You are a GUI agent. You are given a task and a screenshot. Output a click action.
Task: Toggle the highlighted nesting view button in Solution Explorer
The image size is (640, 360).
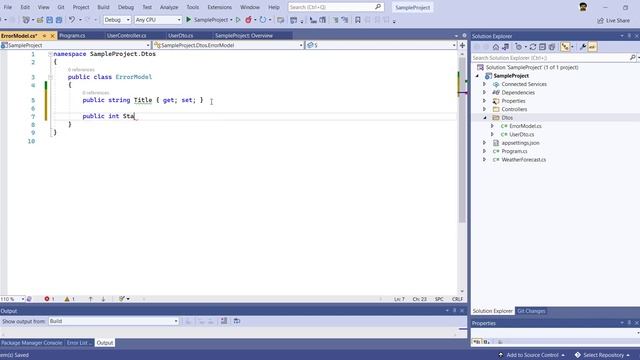565,47
